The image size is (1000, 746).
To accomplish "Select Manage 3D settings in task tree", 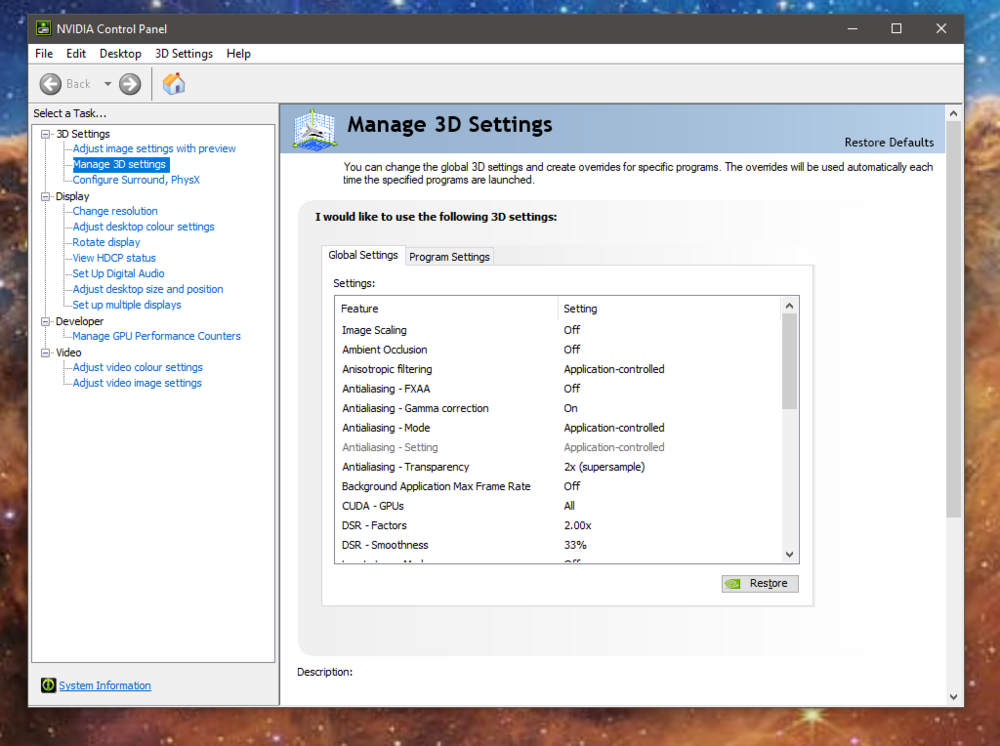I will 119,165.
